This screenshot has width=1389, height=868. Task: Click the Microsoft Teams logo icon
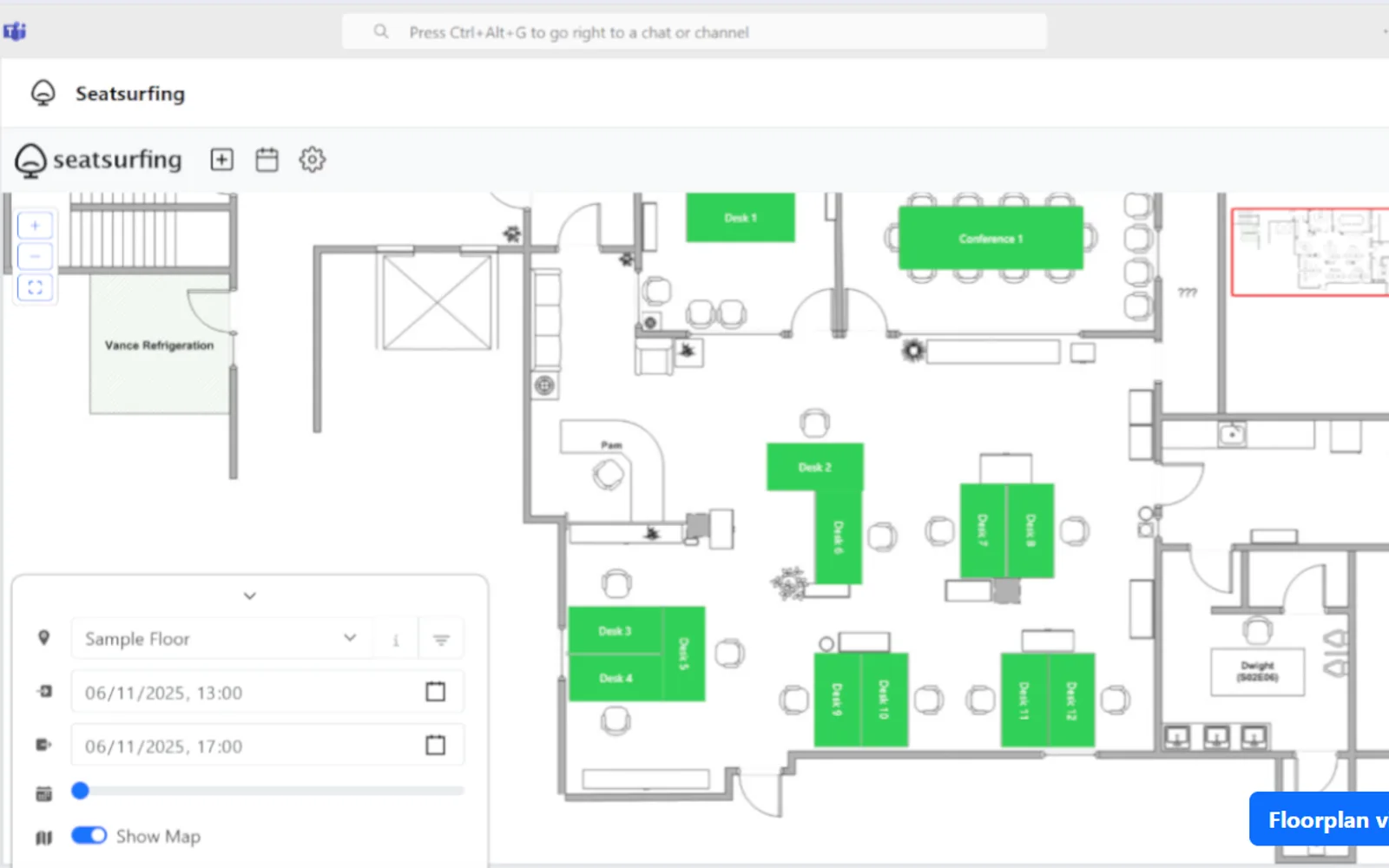pos(15,32)
